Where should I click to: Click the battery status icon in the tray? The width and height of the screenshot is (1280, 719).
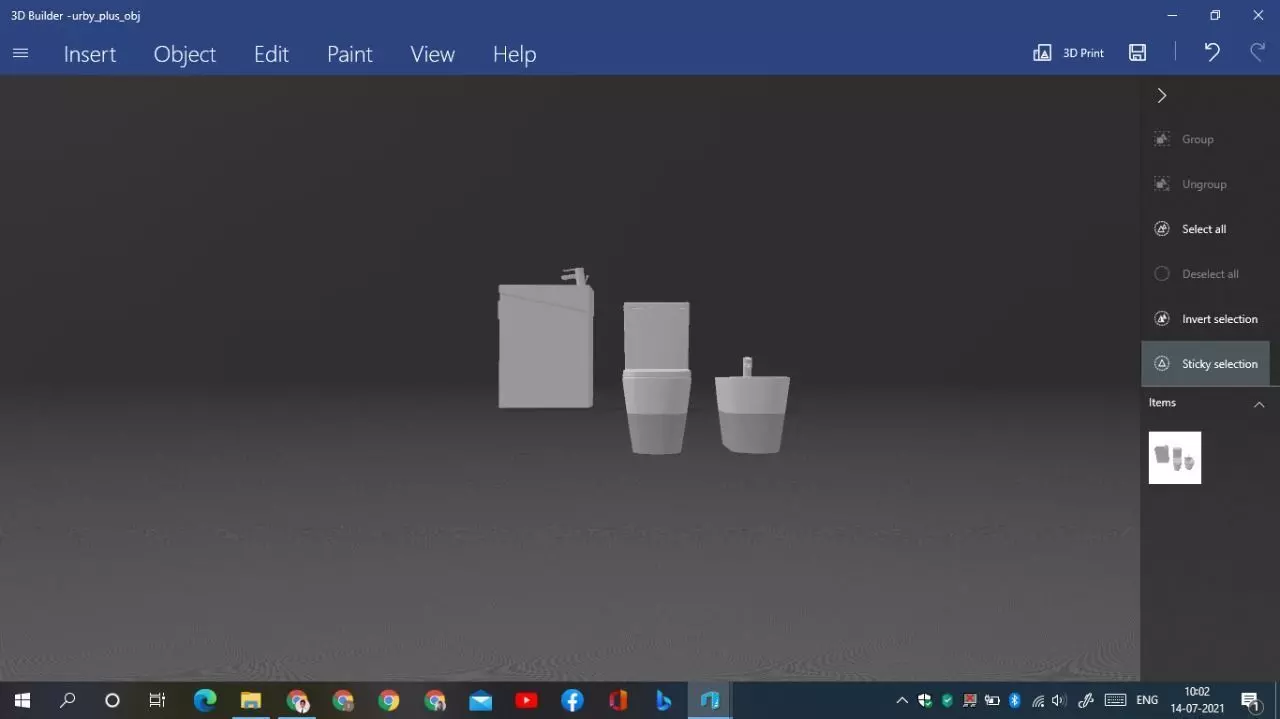[992, 700]
